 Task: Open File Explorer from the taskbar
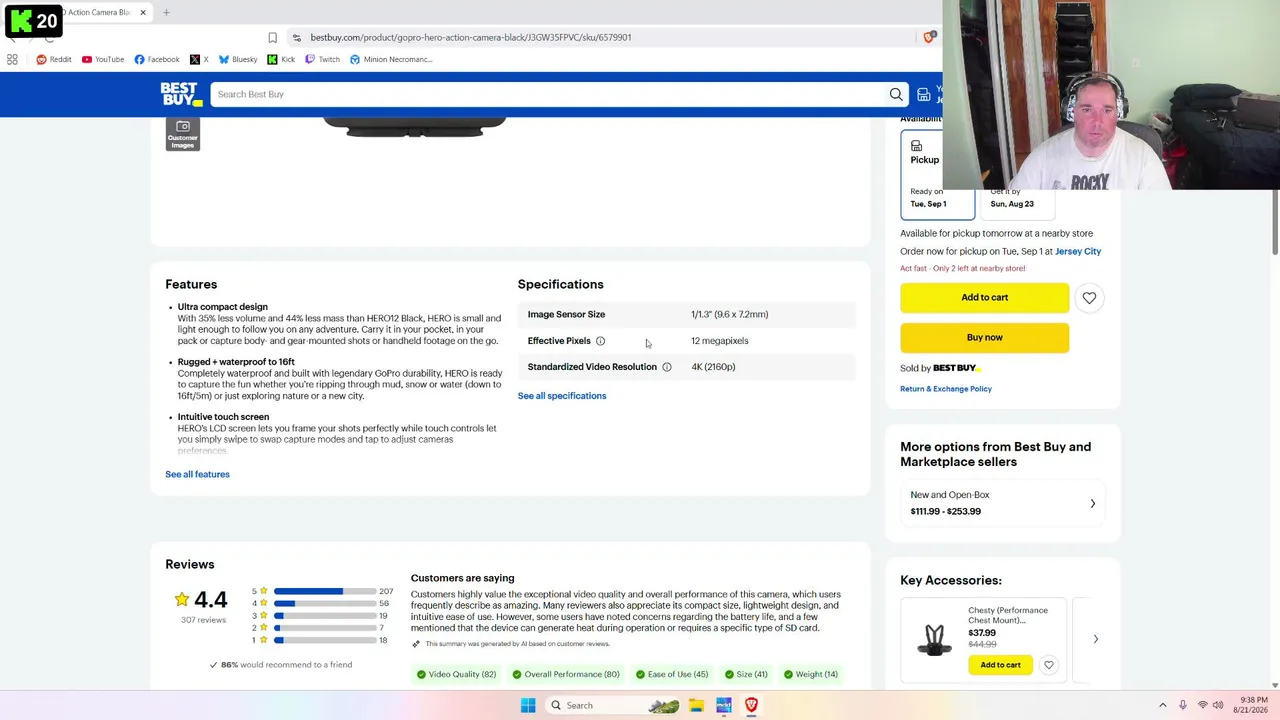[x=696, y=705]
